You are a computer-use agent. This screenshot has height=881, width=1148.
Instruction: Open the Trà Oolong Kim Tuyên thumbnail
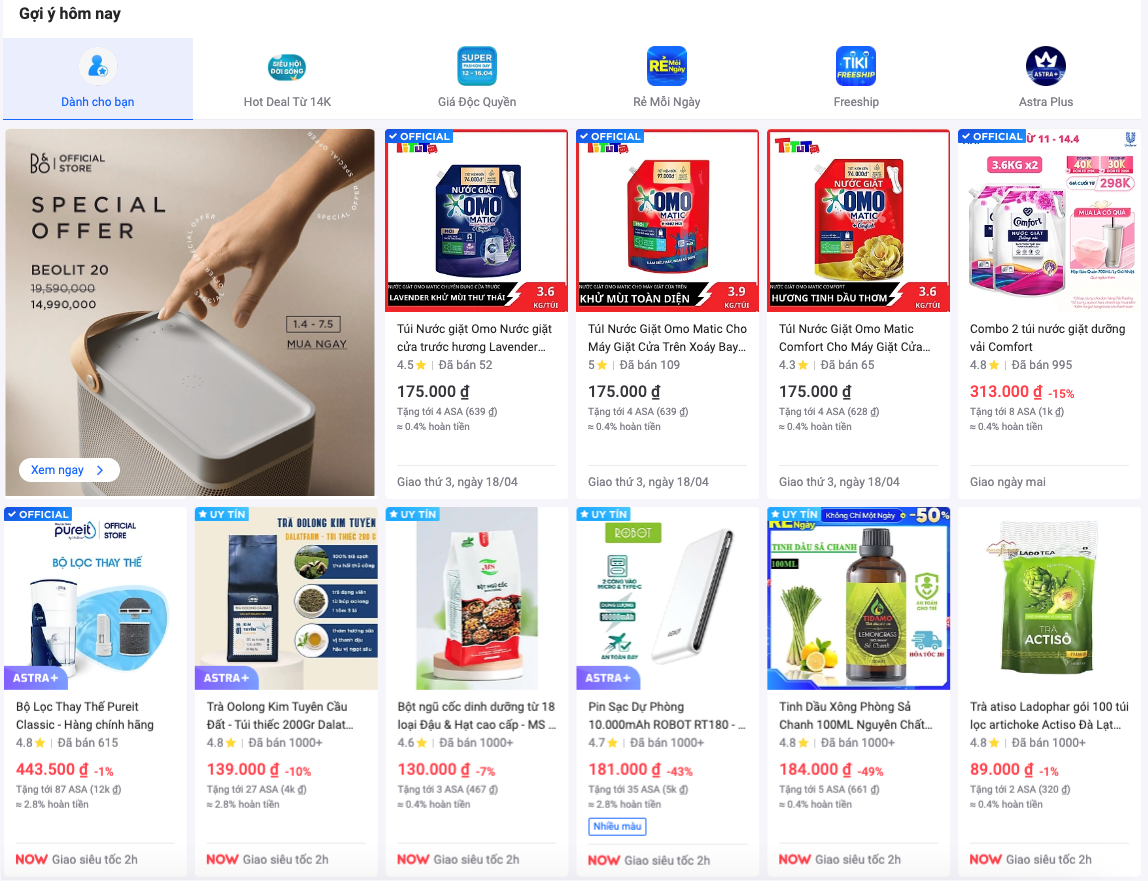click(286, 598)
